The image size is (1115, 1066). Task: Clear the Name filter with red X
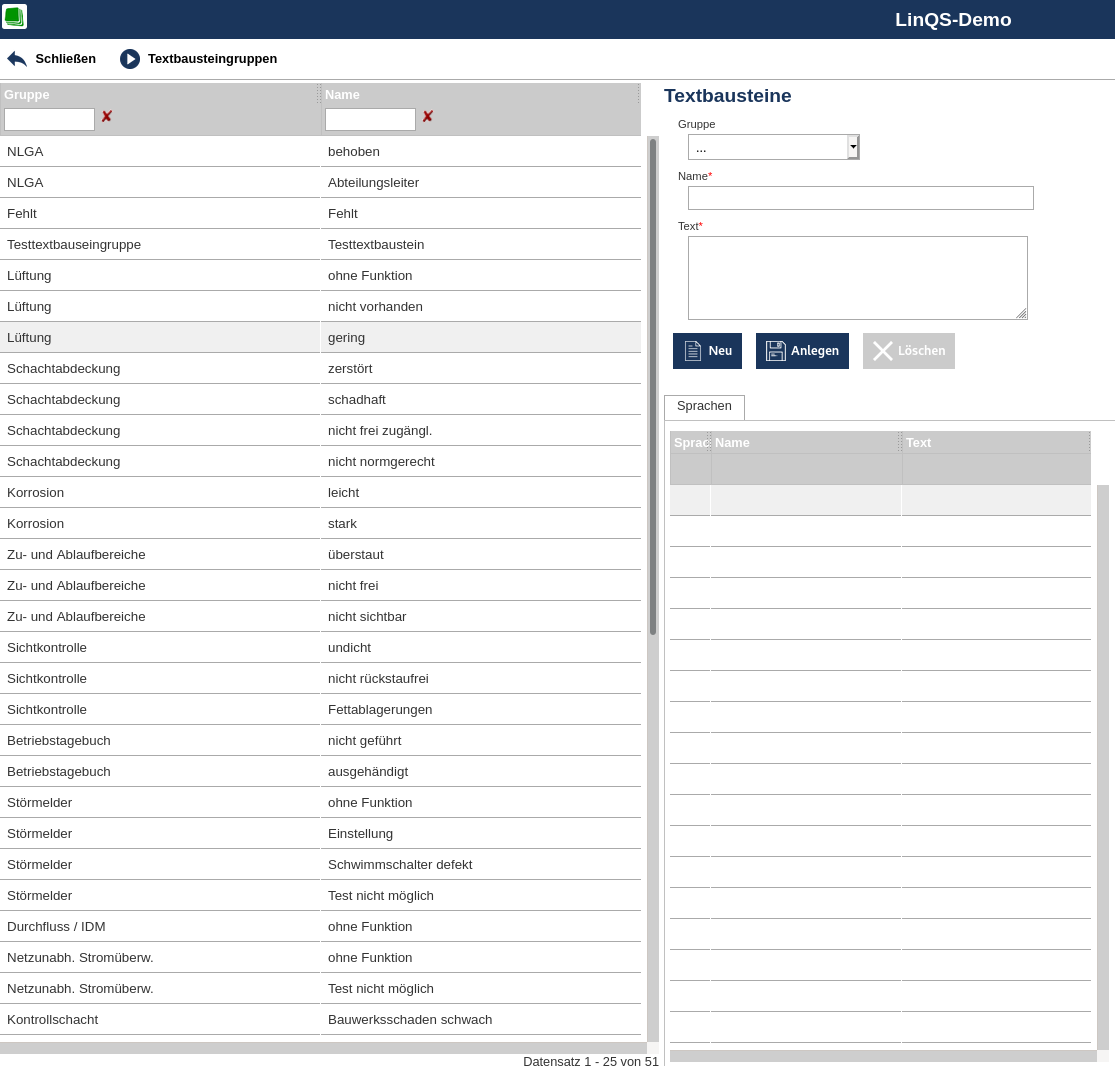(x=427, y=117)
